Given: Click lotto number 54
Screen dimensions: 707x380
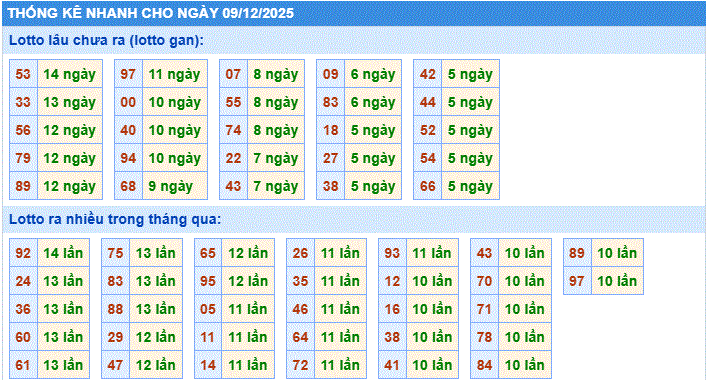Looking at the screenshot, I should (x=427, y=158).
